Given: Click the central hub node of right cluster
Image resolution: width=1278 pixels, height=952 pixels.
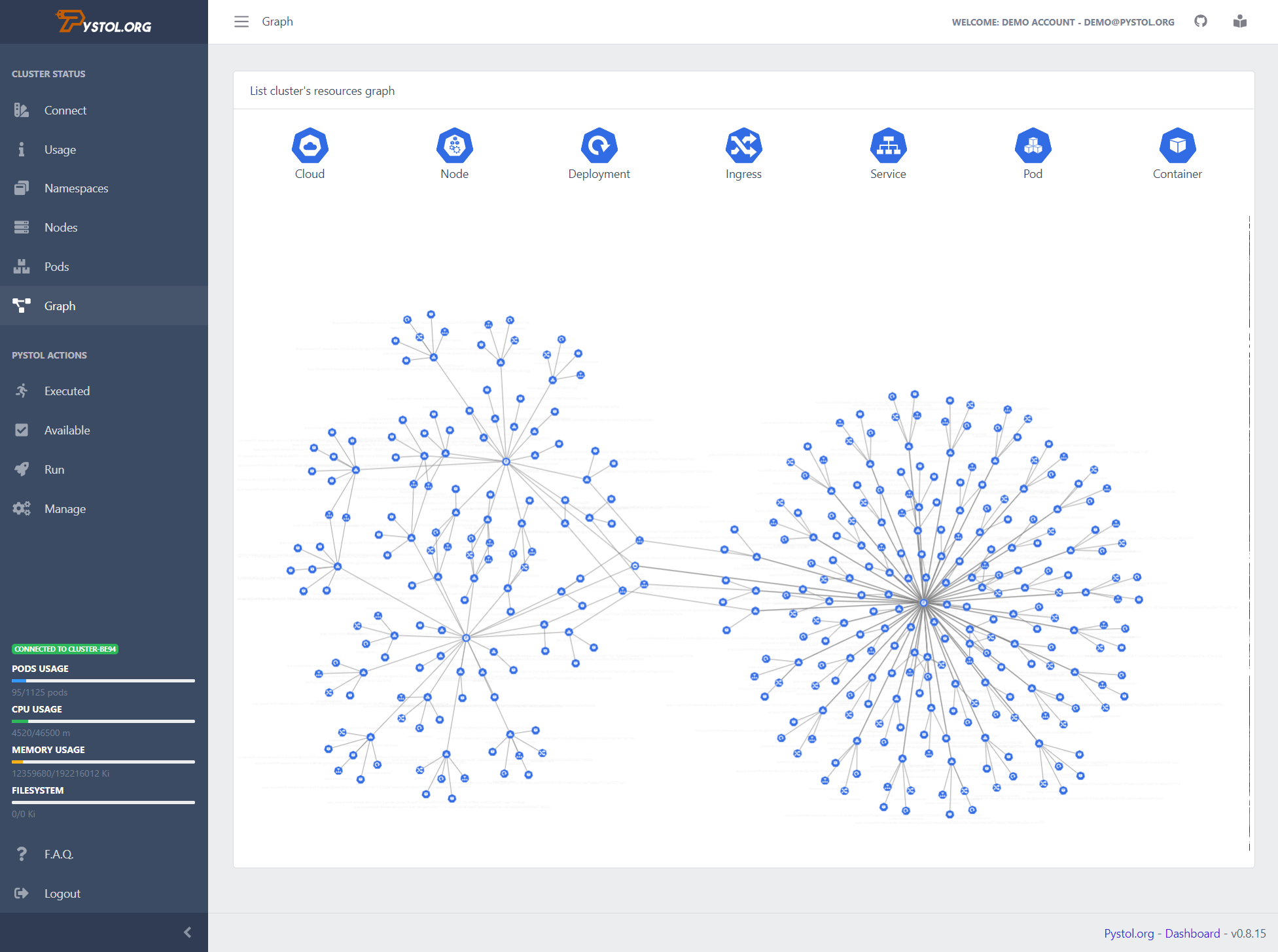Looking at the screenshot, I should [x=923, y=603].
